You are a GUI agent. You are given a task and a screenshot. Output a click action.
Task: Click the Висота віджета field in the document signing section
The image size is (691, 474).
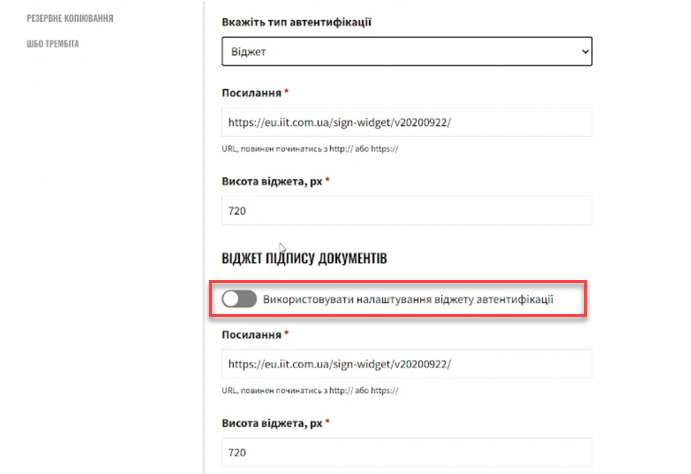pyautogui.click(x=406, y=452)
